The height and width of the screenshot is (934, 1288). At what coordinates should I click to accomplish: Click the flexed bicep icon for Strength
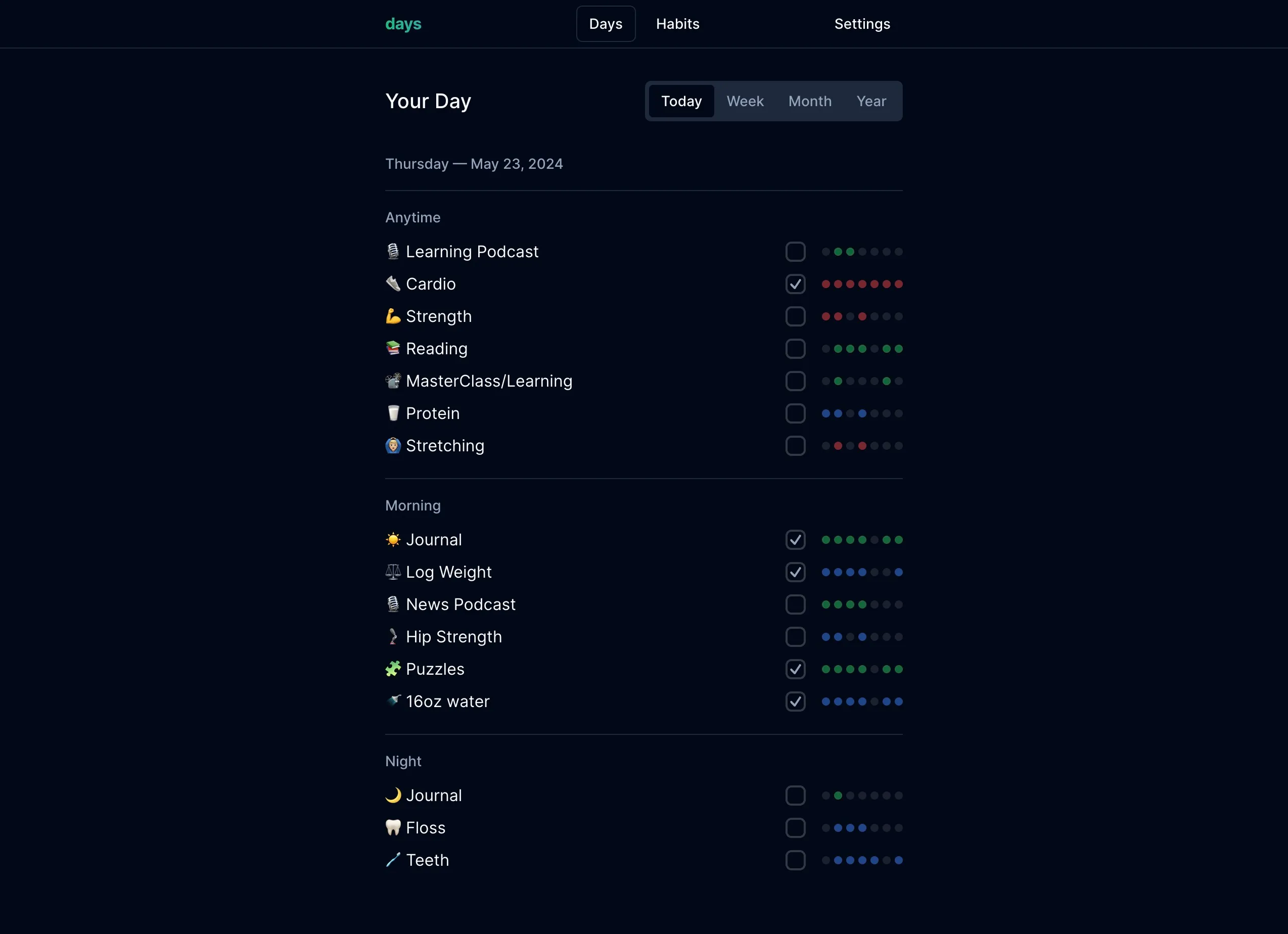click(393, 316)
